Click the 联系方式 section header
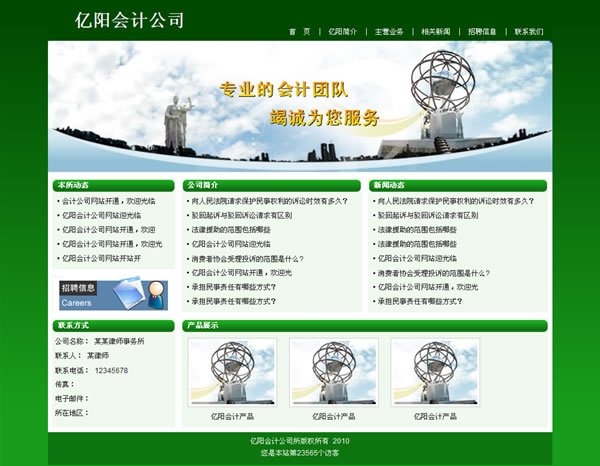 [x=73, y=325]
